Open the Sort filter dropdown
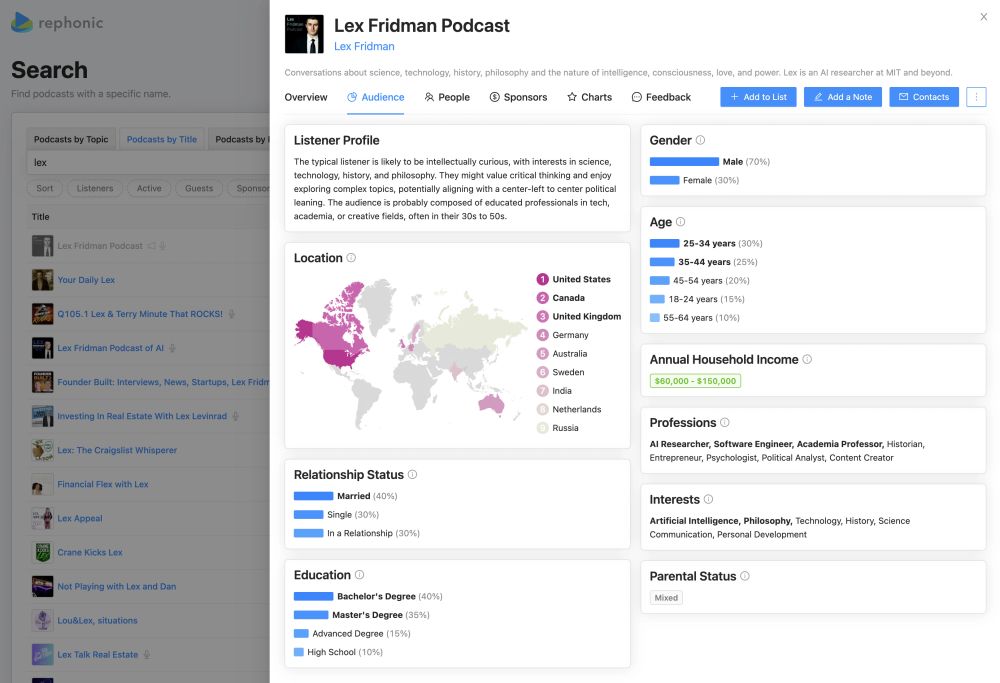Screen dimensions: 1000x683 45,188
